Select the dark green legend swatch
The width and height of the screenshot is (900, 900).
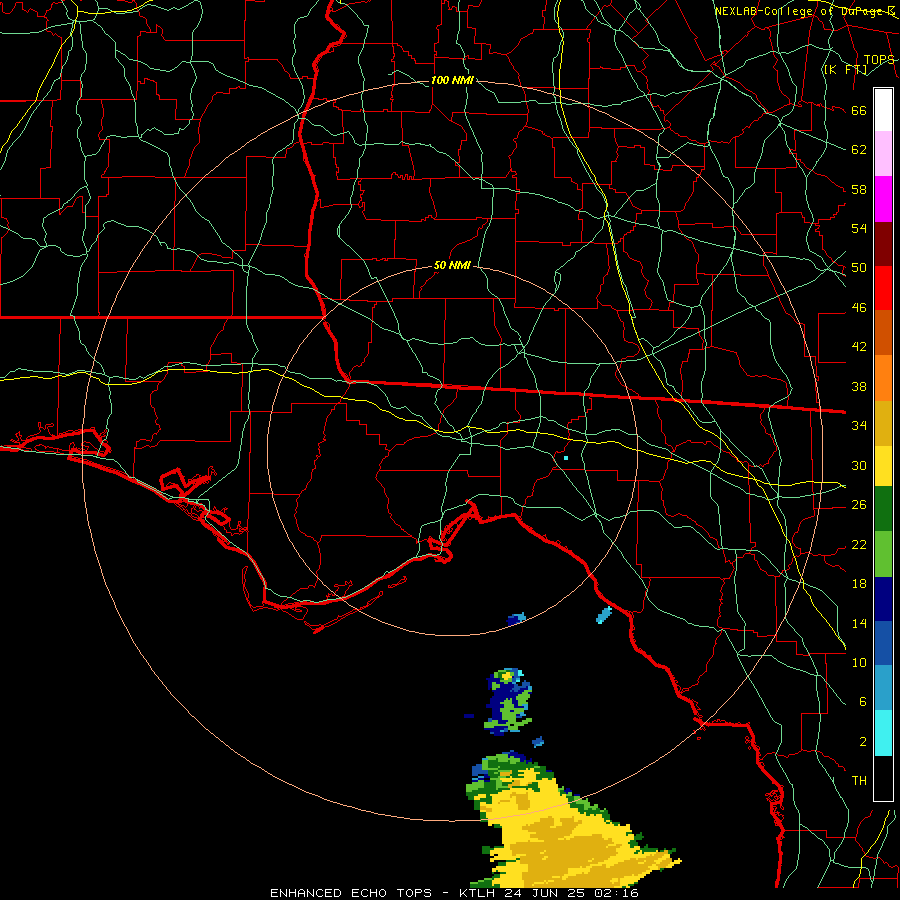click(x=883, y=509)
